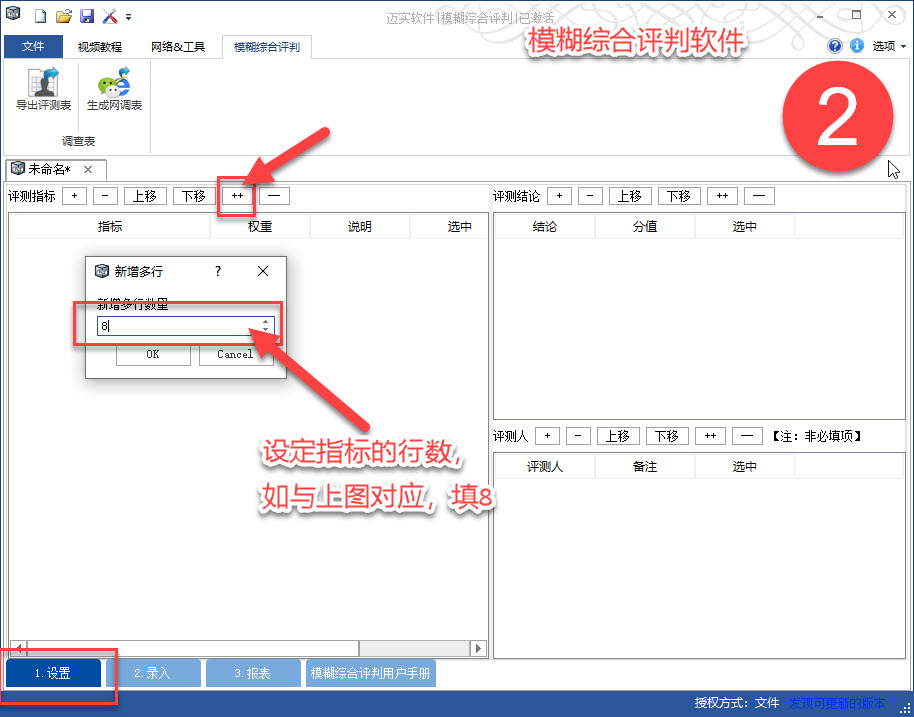Close the 未命名* document tab
The width and height of the screenshot is (914, 717).
click(x=88, y=170)
